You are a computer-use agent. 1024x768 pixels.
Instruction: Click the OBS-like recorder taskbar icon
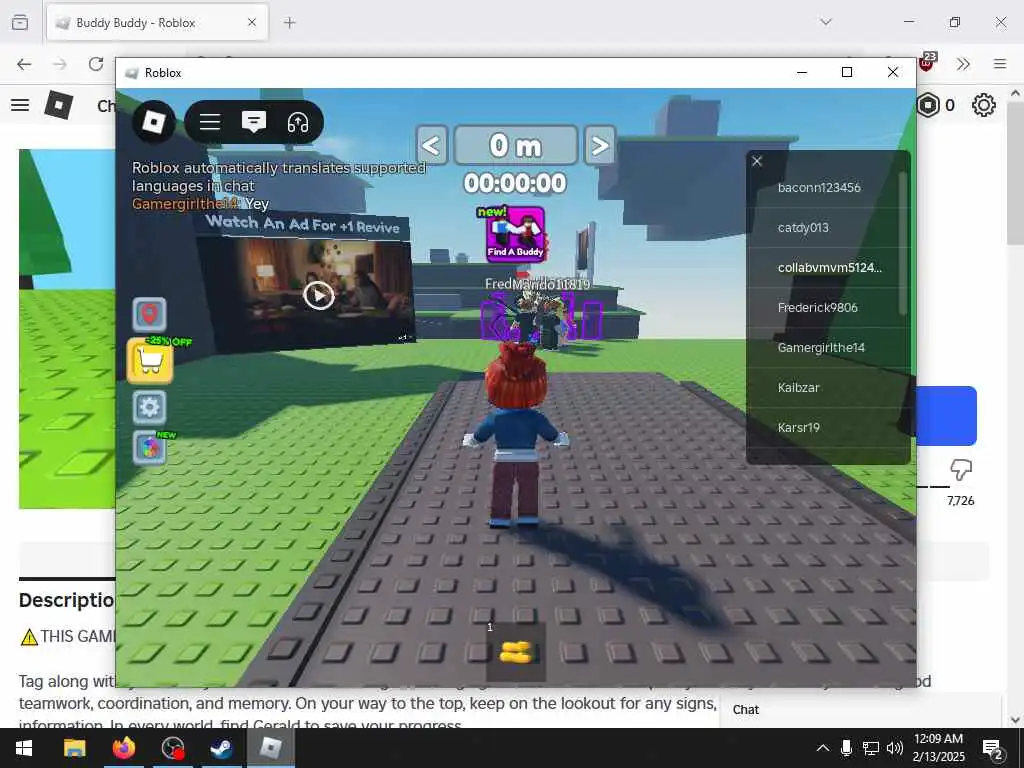173,748
